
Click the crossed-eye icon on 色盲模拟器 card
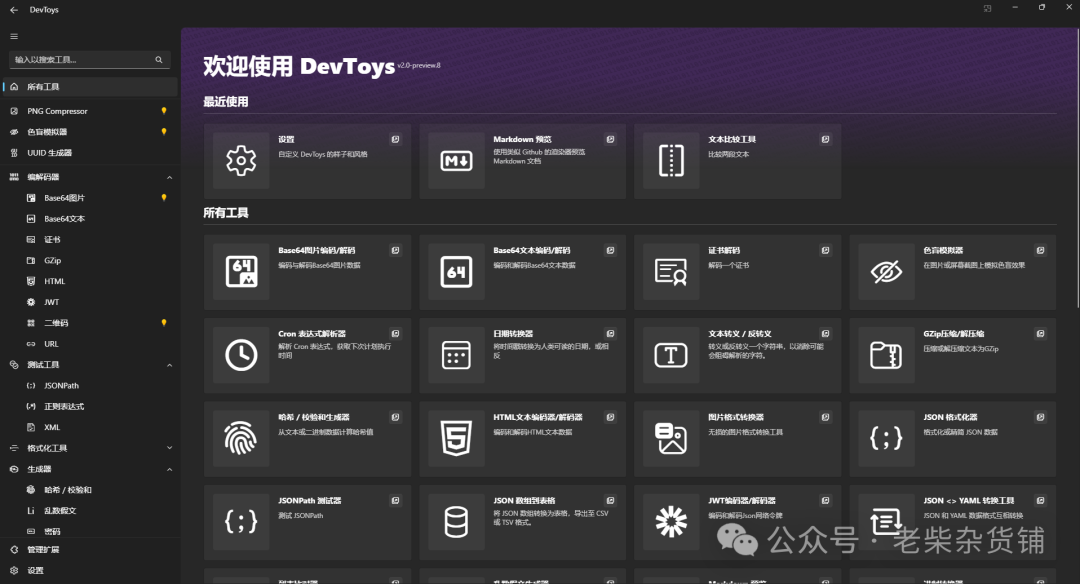tap(886, 272)
